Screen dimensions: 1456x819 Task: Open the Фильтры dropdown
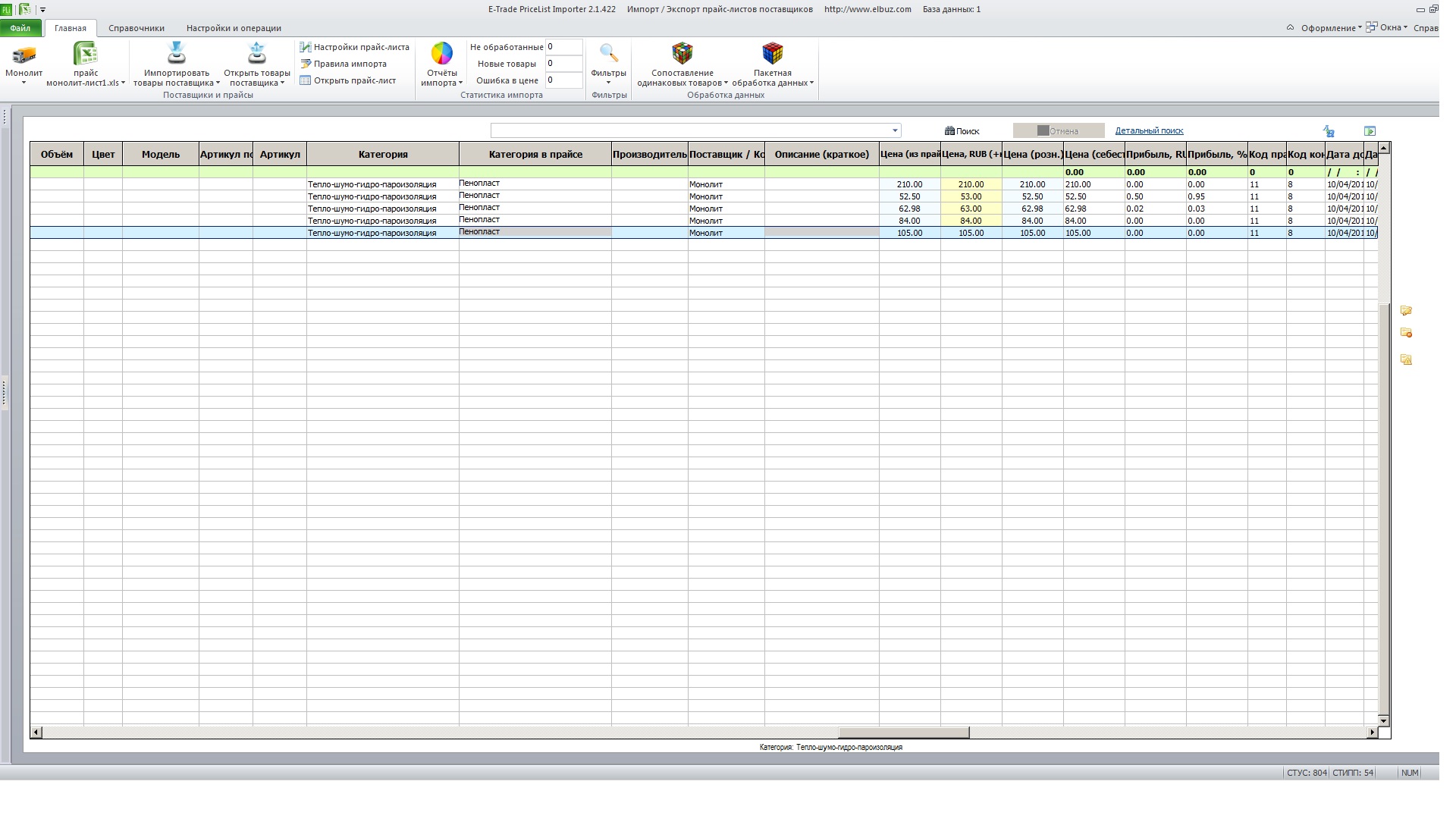[608, 83]
